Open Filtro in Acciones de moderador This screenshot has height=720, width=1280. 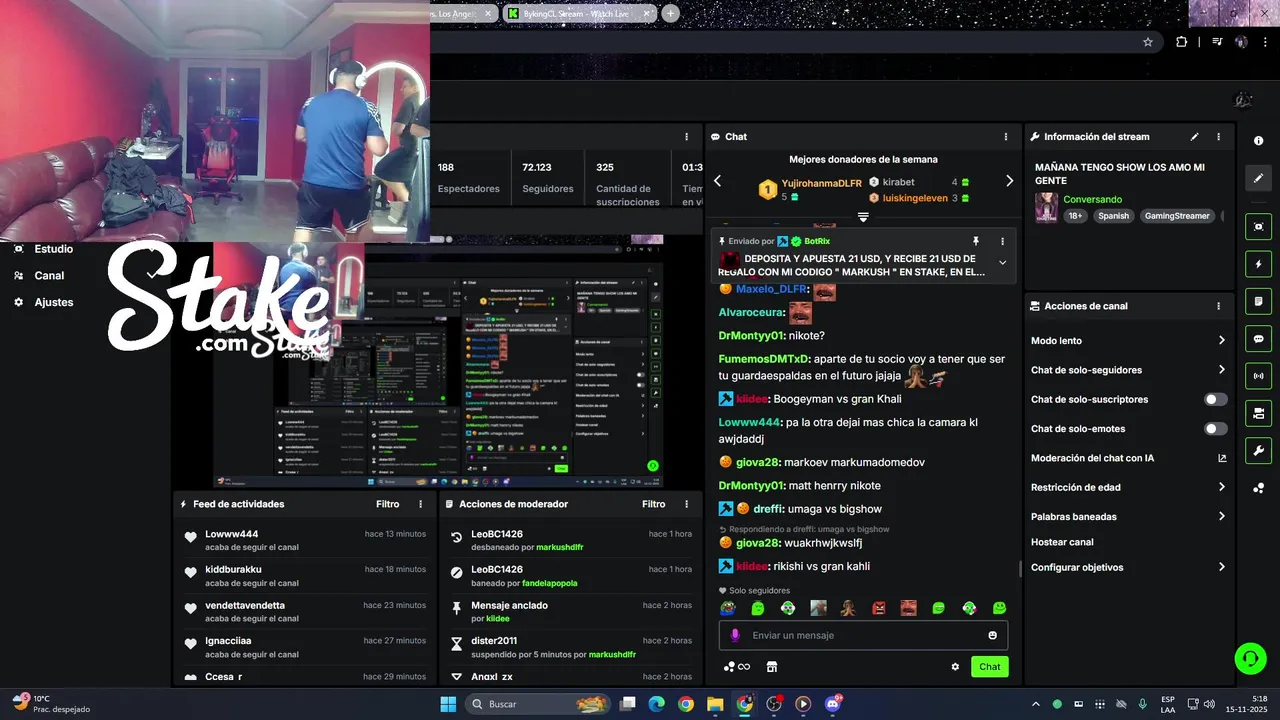[x=653, y=504]
